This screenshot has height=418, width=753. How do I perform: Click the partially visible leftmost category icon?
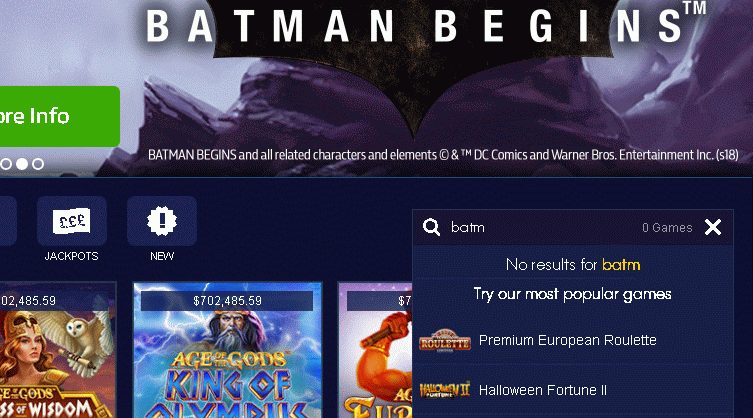coord(8,221)
